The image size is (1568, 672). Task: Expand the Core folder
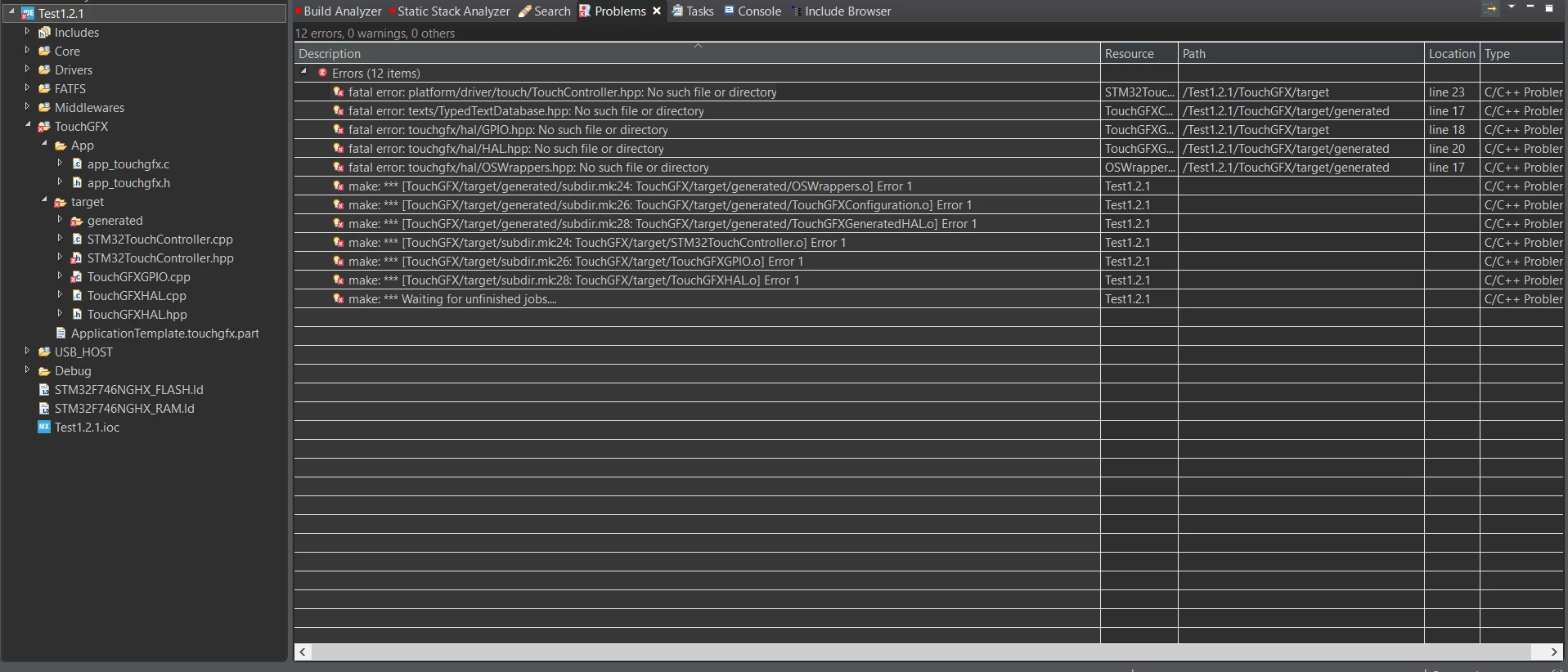coord(27,50)
